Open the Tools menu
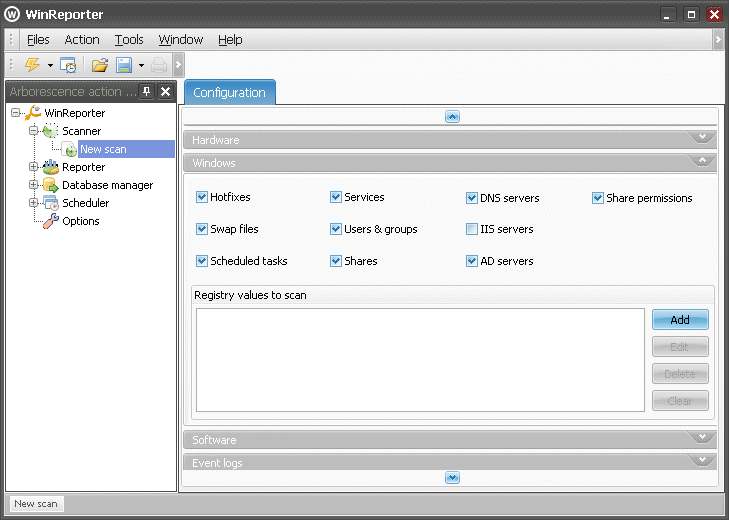 point(129,40)
